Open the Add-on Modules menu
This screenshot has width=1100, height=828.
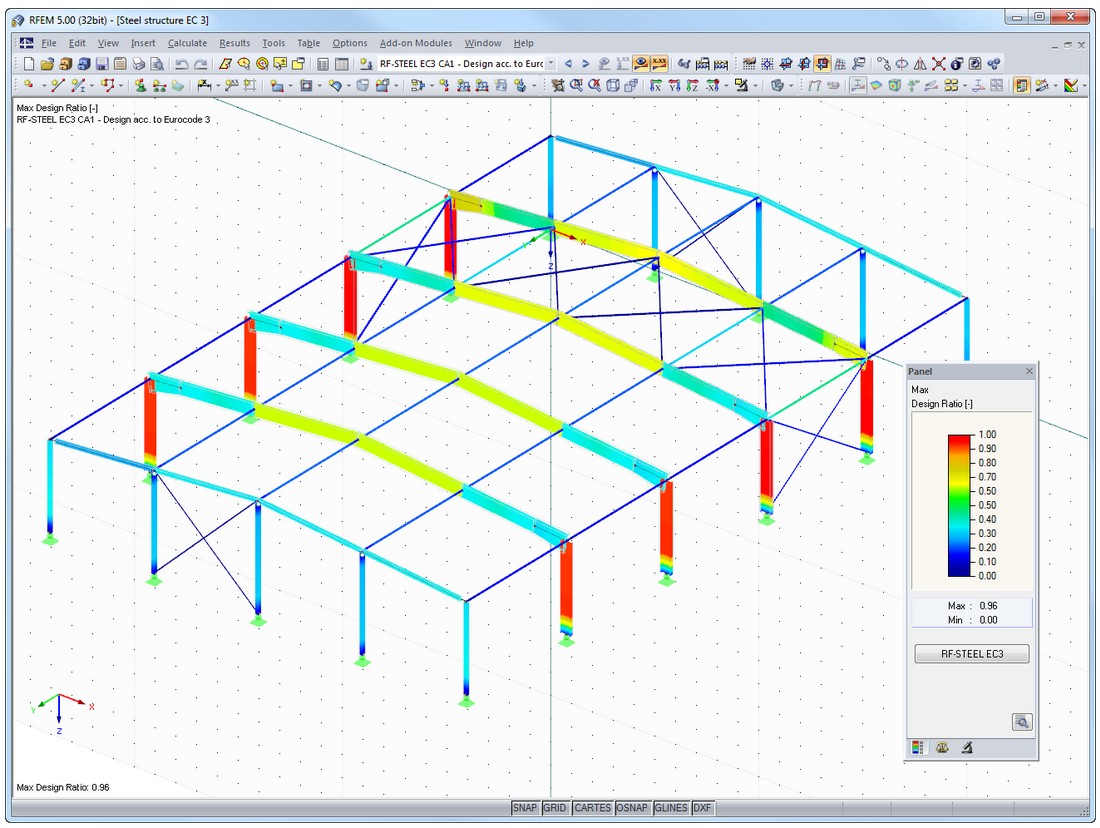[415, 43]
